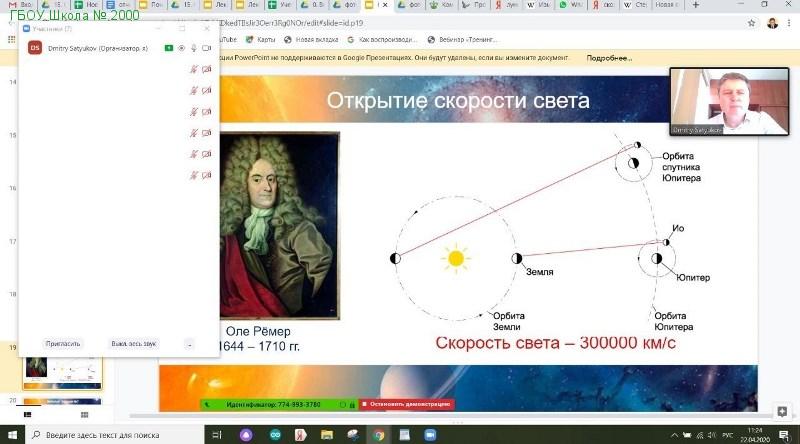Click the Пригласить button in participants window
The height and width of the screenshot is (444, 800).
pyautogui.click(x=63, y=343)
